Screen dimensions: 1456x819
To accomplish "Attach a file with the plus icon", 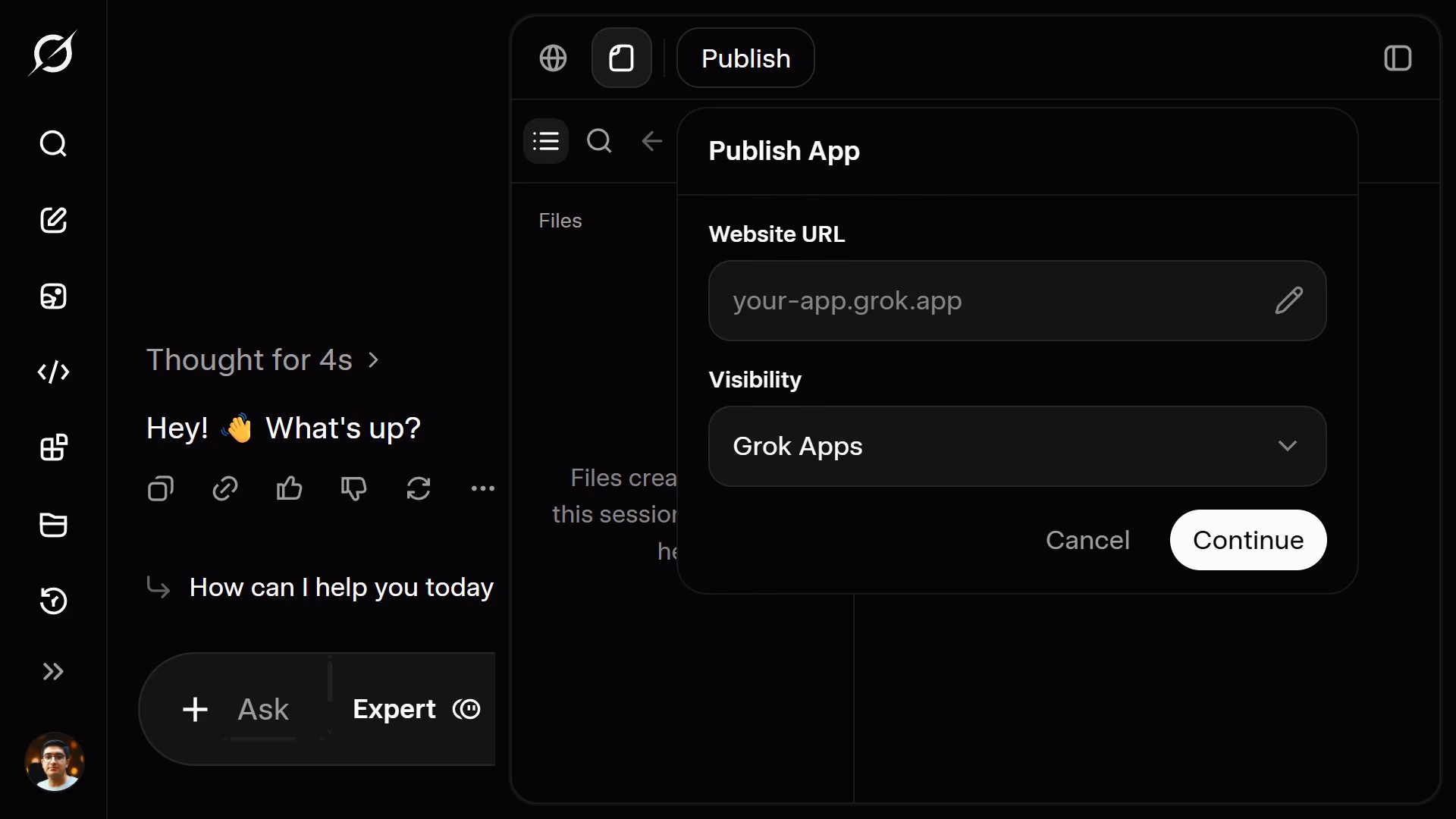I will (x=195, y=710).
